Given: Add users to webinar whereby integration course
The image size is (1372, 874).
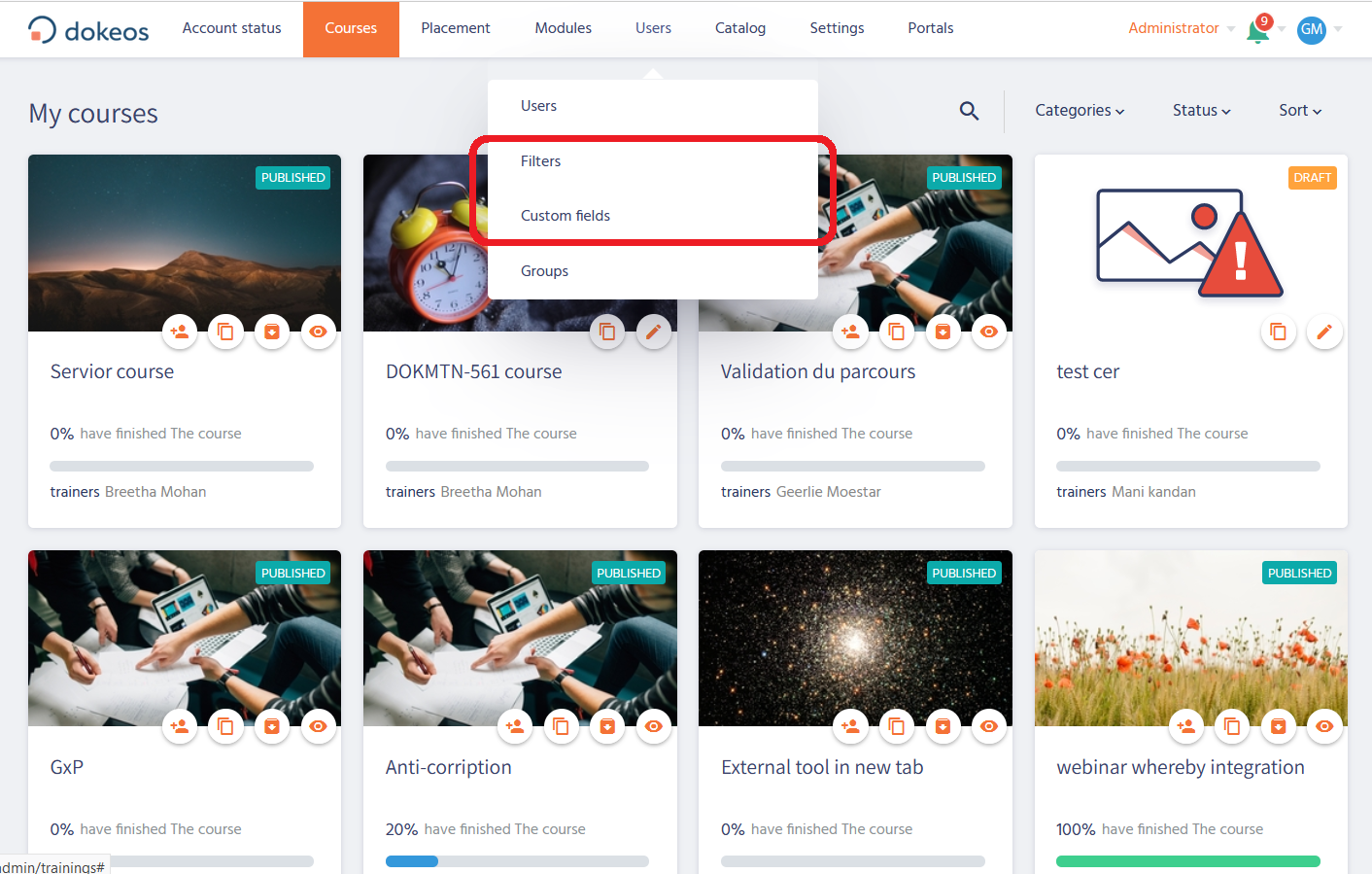Looking at the screenshot, I should (x=1185, y=726).
